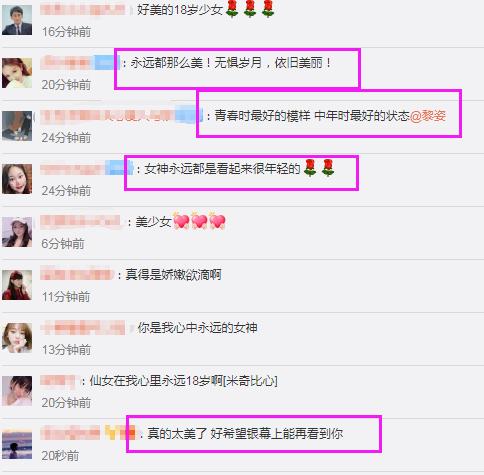The height and width of the screenshot is (475, 484).
Task: Open avatar beside '永远都那么美' comment
Action: pyautogui.click(x=17, y=73)
